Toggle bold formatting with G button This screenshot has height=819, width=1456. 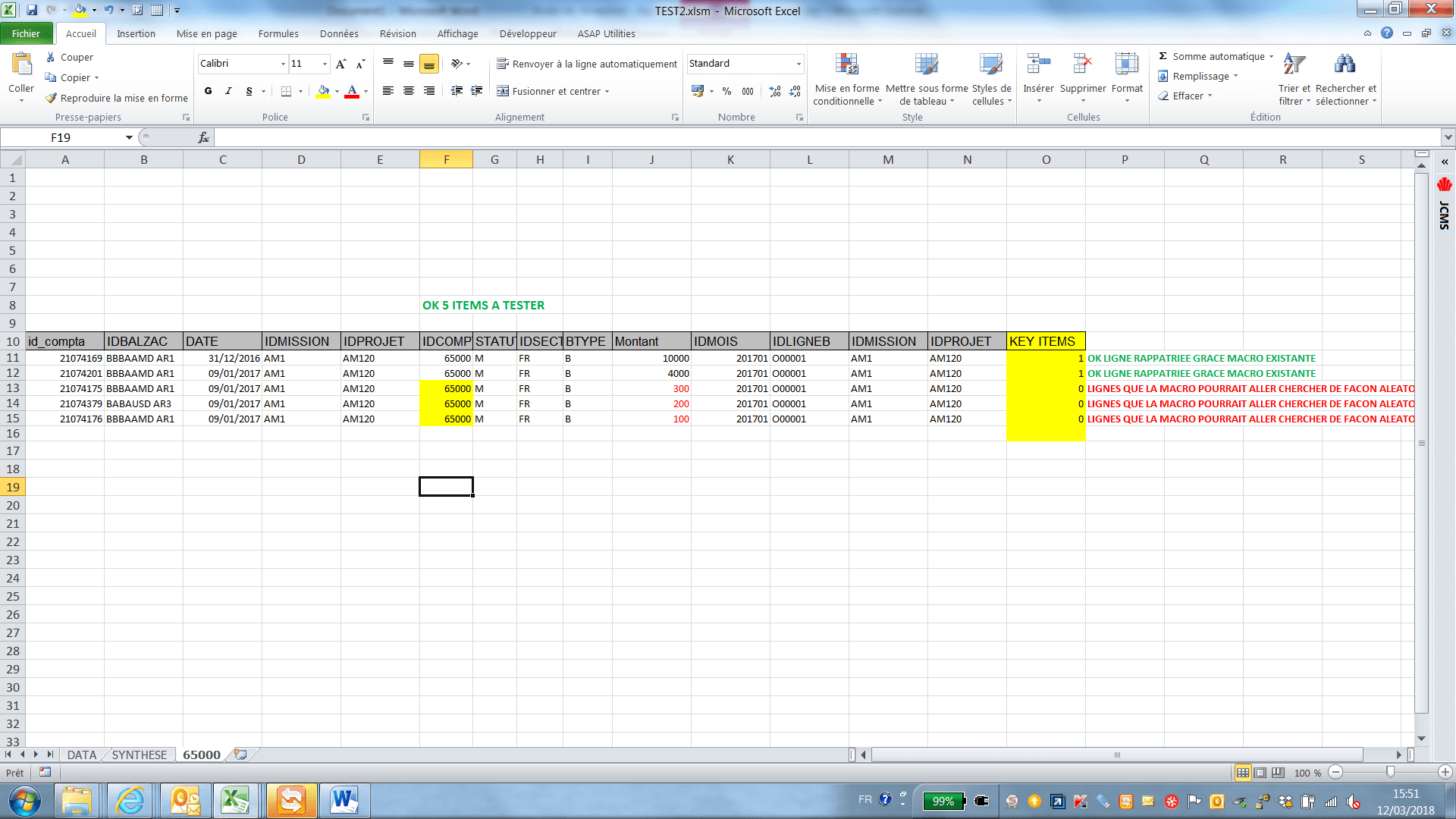click(x=208, y=91)
